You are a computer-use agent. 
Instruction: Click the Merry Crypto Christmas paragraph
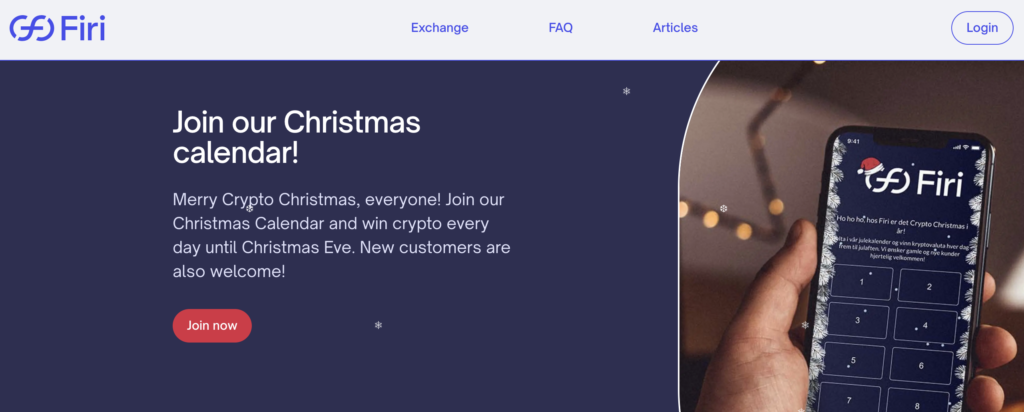(342, 236)
